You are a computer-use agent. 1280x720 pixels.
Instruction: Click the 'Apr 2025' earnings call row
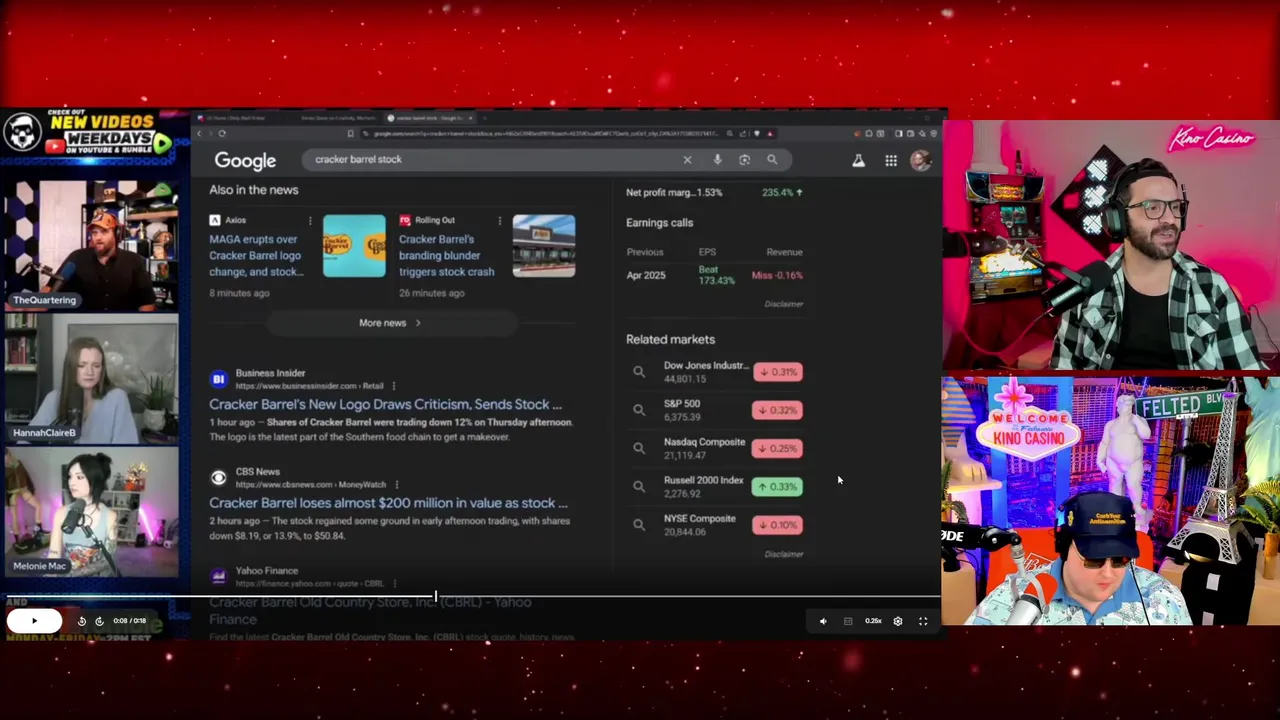(x=715, y=275)
